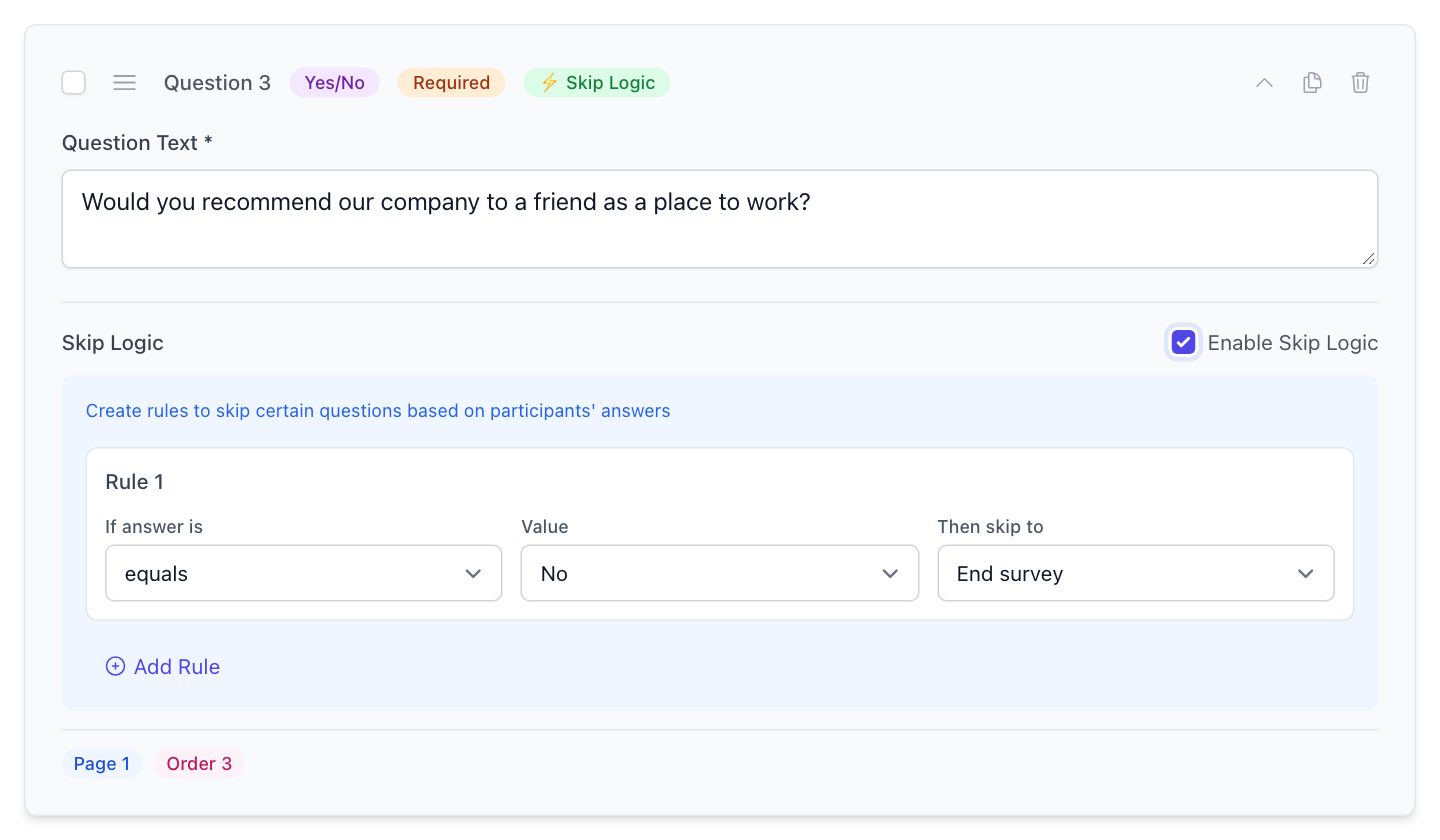Click the textarea resize grip corner

[1368, 258]
